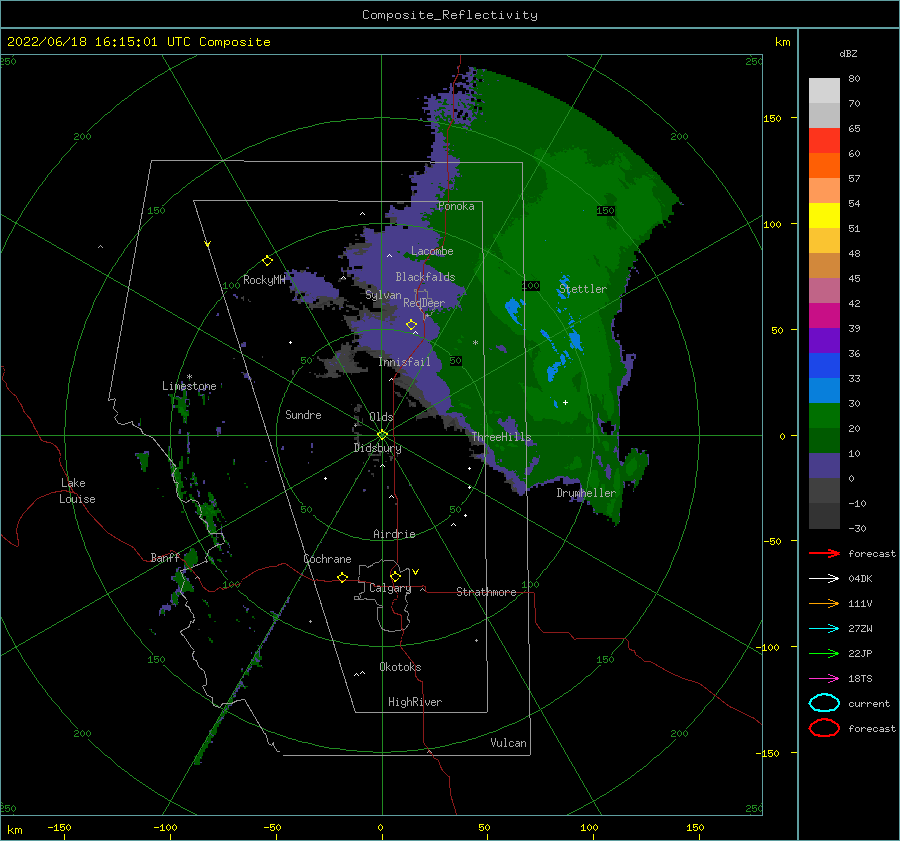Click the Okotoks town label
The width and height of the screenshot is (900, 841).
click(x=400, y=668)
